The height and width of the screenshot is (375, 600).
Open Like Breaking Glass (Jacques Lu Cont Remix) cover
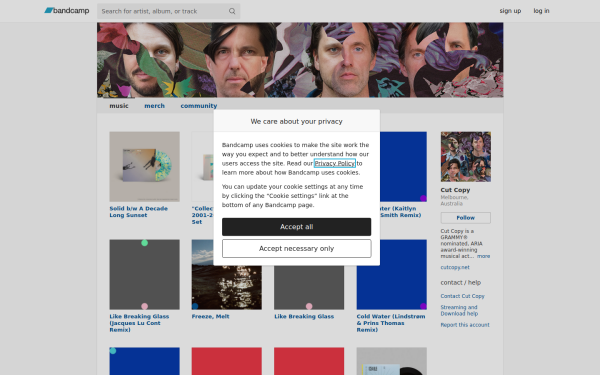point(145,274)
